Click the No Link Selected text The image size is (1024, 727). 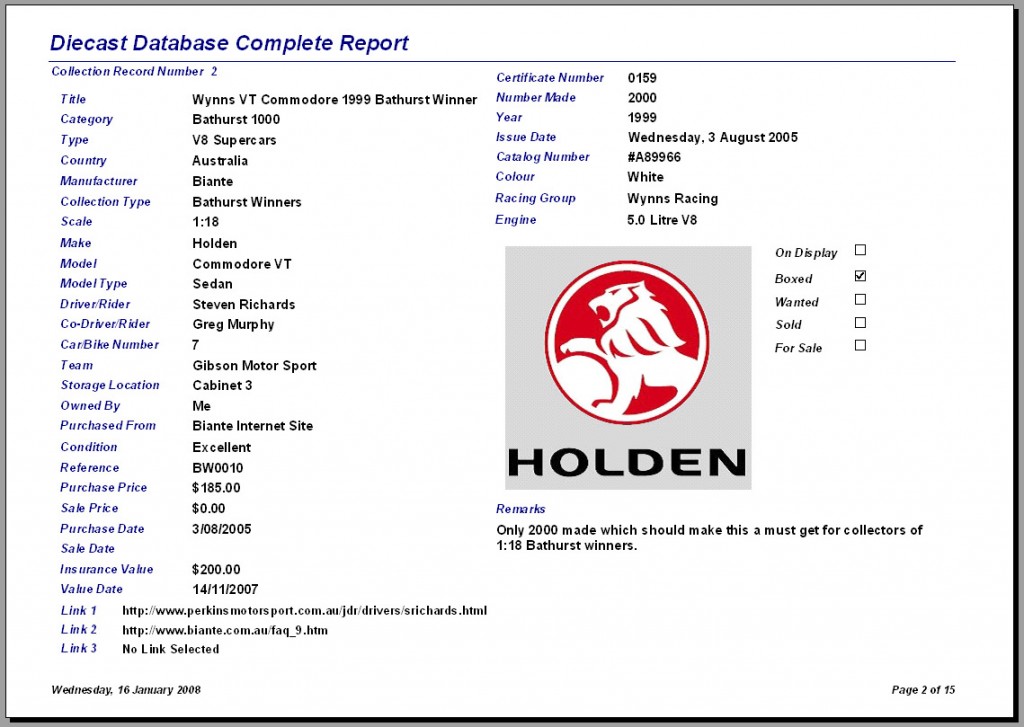170,649
